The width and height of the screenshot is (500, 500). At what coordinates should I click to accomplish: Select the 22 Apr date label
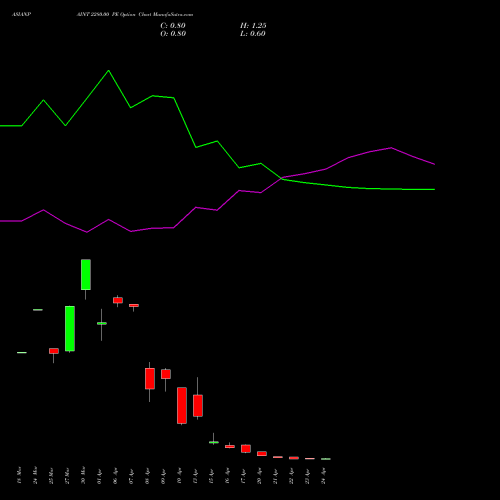pos(291,476)
